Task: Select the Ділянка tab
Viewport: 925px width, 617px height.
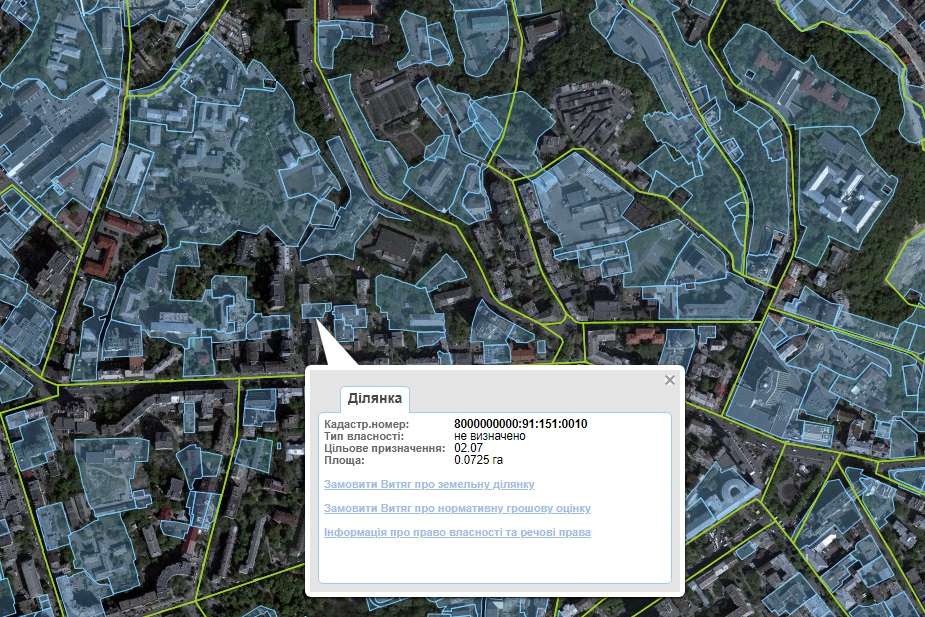Action: pyautogui.click(x=375, y=399)
